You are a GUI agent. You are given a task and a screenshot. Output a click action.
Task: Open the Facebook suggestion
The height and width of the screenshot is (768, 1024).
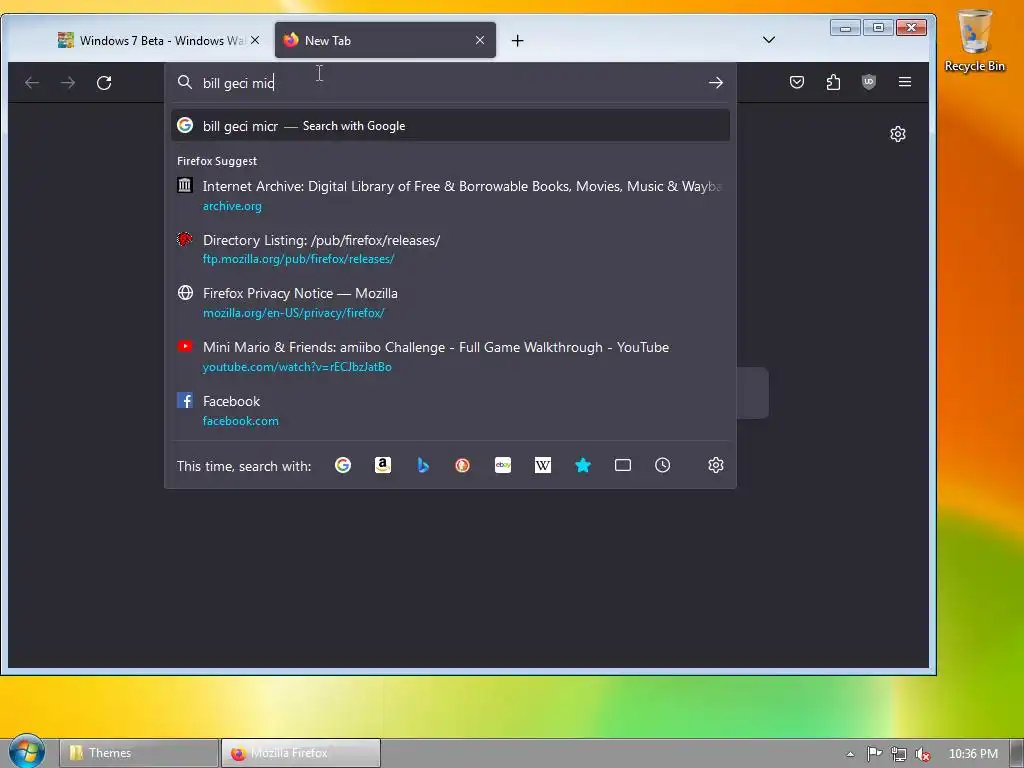pos(451,410)
